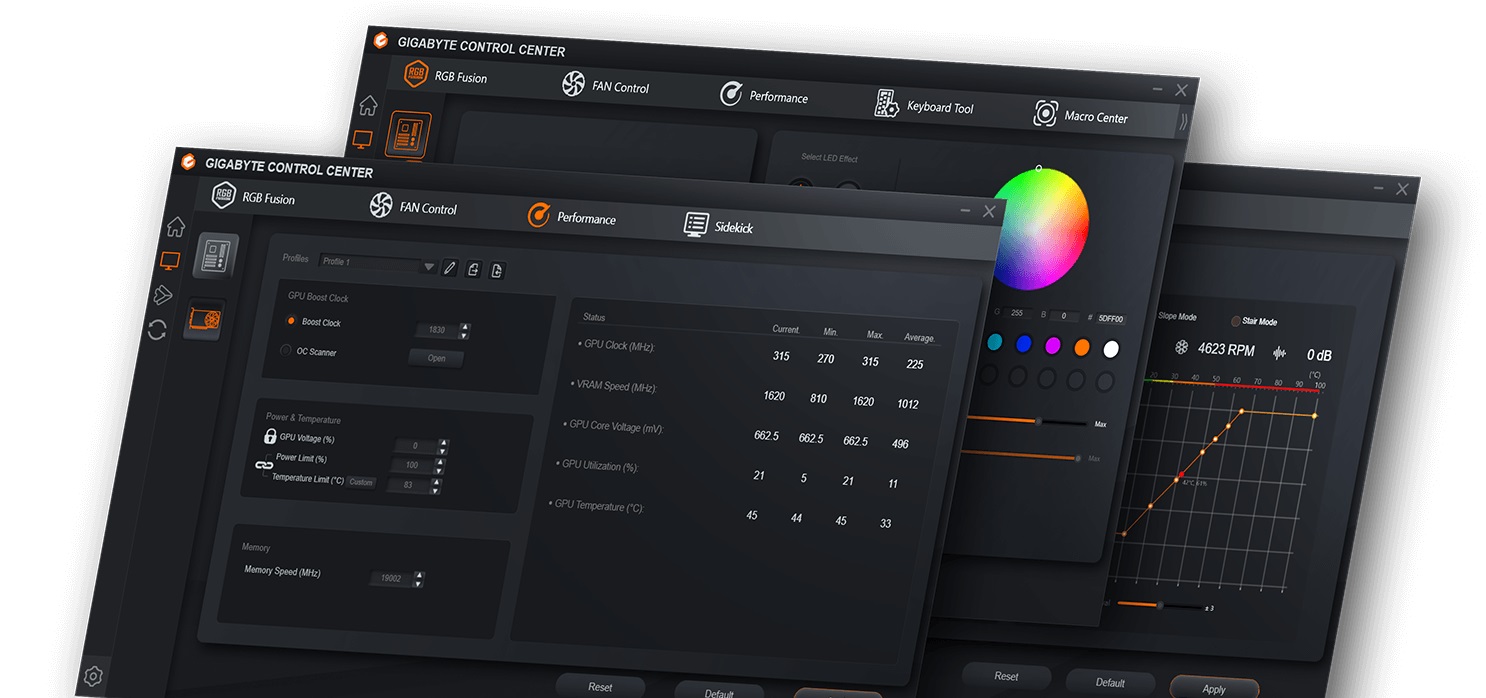Click the home icon in front window sidebar
This screenshot has height=698, width=1486.
176,227
